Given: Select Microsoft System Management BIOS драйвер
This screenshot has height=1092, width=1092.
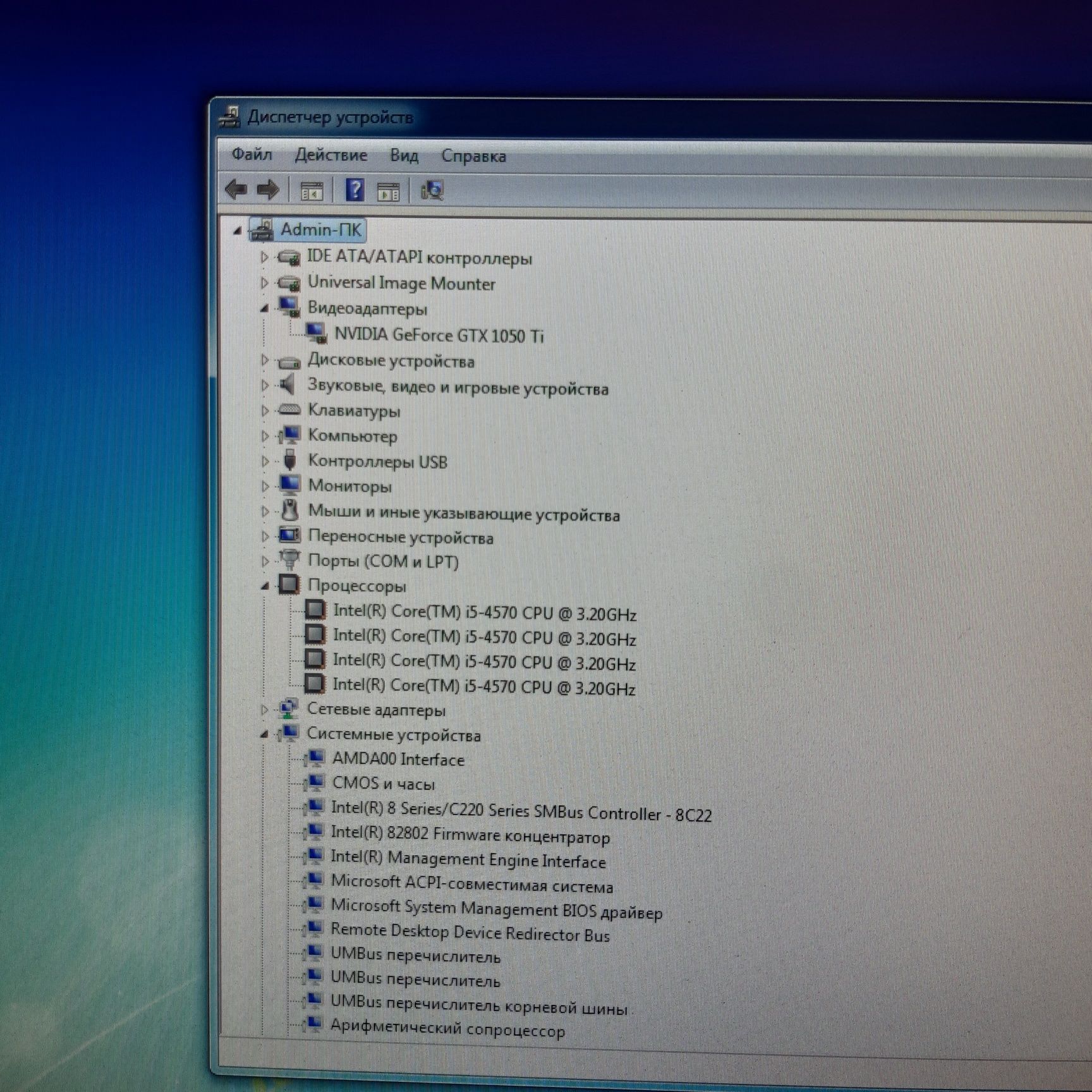Looking at the screenshot, I should [497, 909].
